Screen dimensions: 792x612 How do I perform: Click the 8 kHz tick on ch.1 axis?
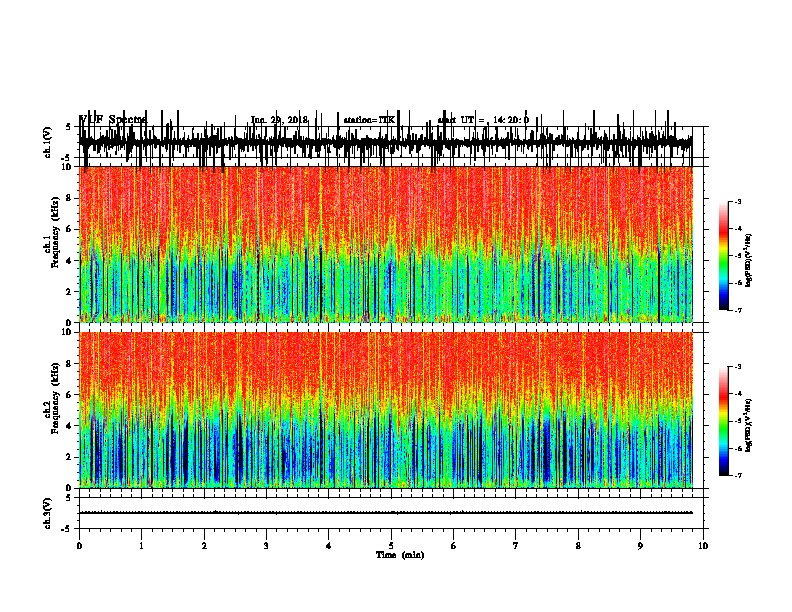click(68, 198)
